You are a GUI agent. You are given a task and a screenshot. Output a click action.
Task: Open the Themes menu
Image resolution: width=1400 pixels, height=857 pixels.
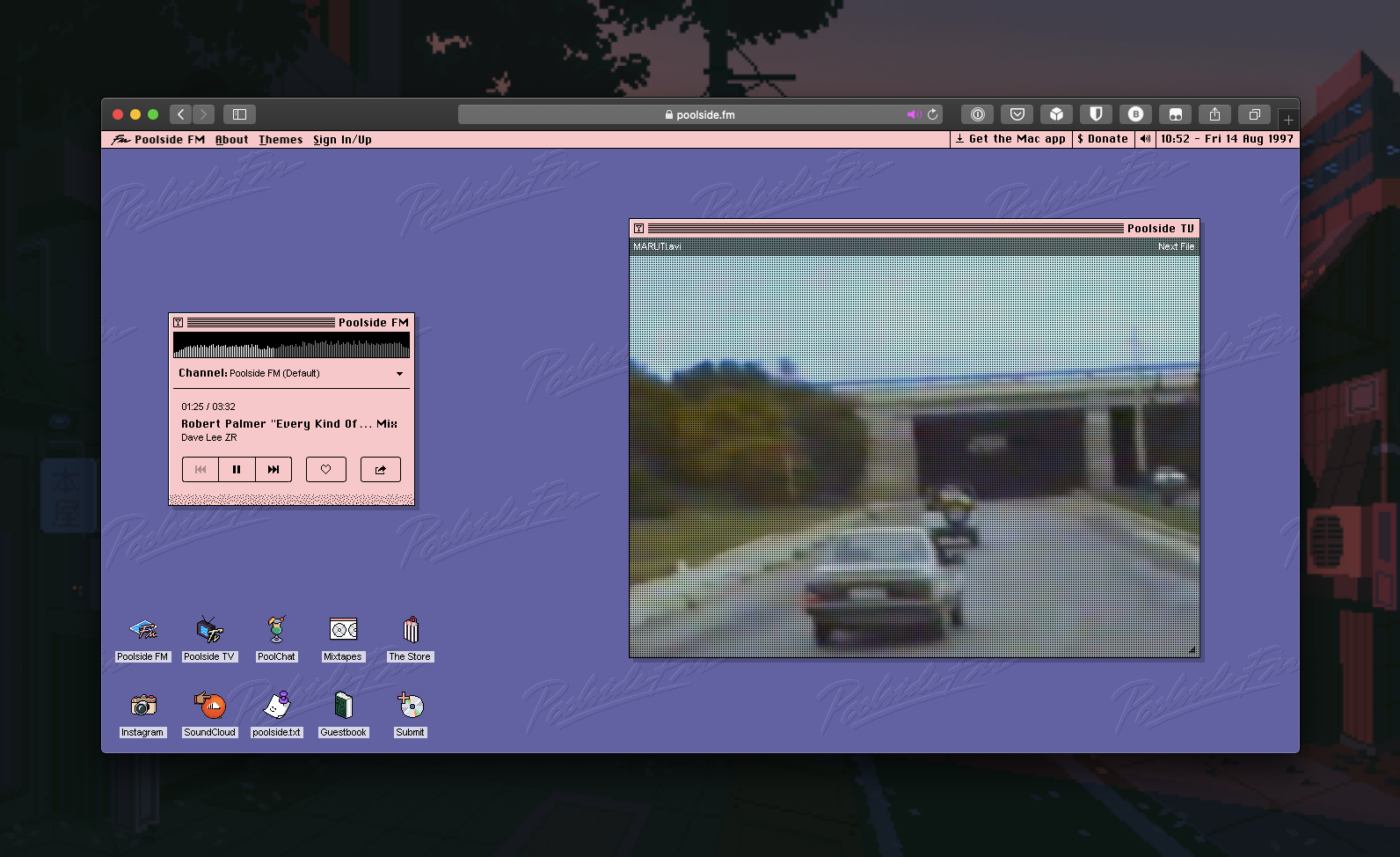(281, 139)
